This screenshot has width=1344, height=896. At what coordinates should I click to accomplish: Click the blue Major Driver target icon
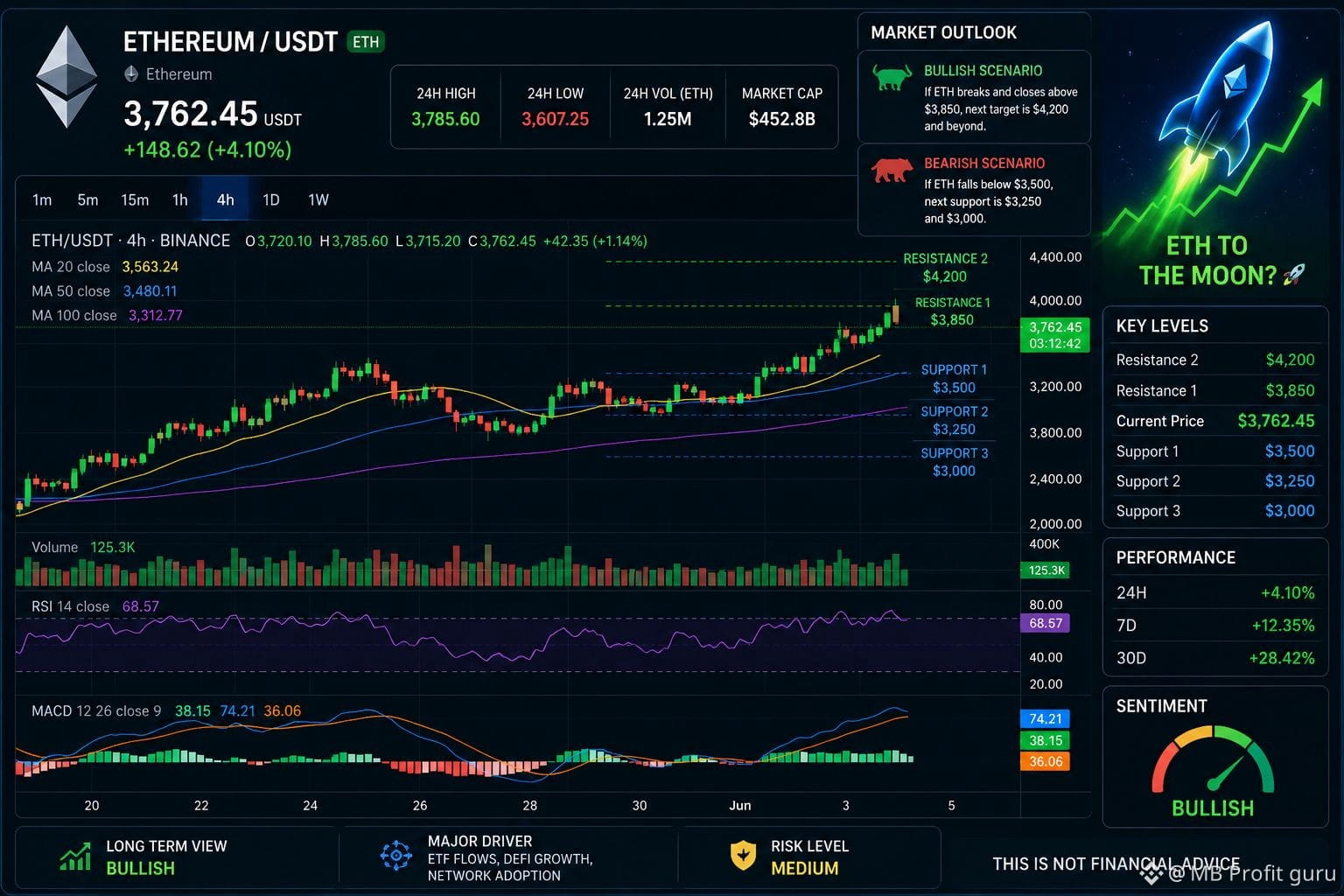pos(395,856)
